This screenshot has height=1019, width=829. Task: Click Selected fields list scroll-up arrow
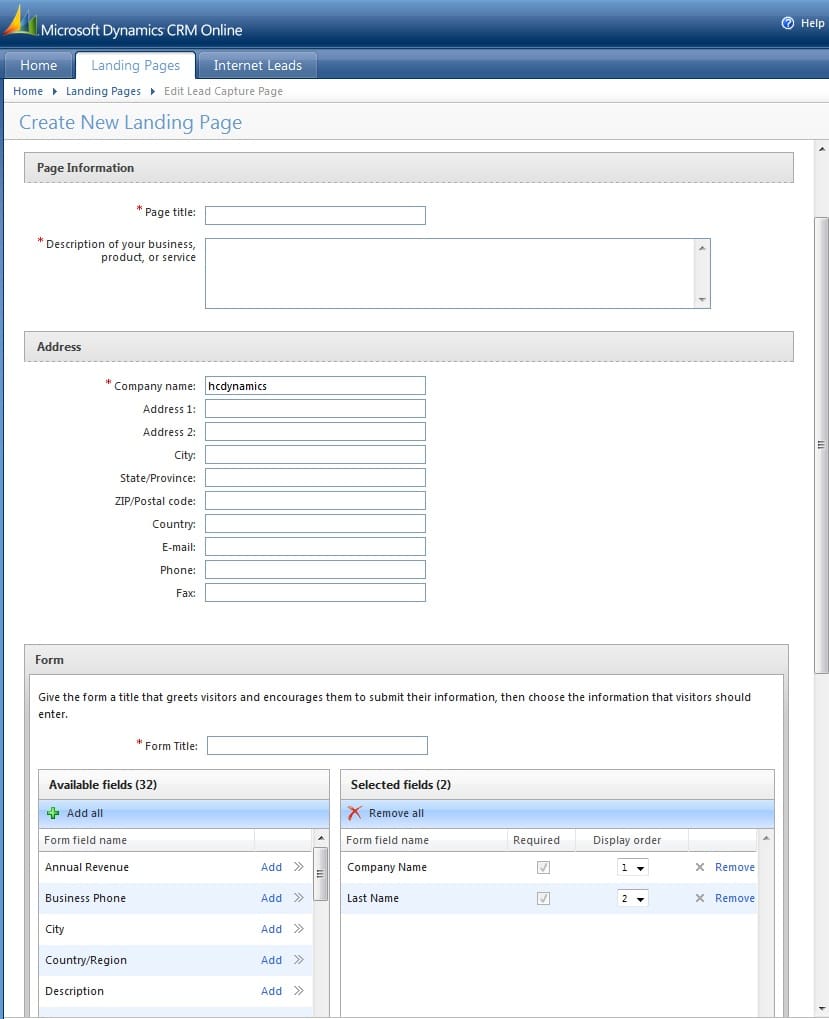(x=766, y=838)
